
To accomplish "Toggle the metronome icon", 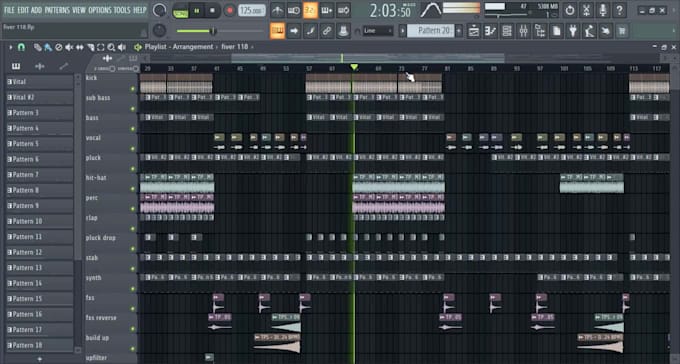I will 278,10.
